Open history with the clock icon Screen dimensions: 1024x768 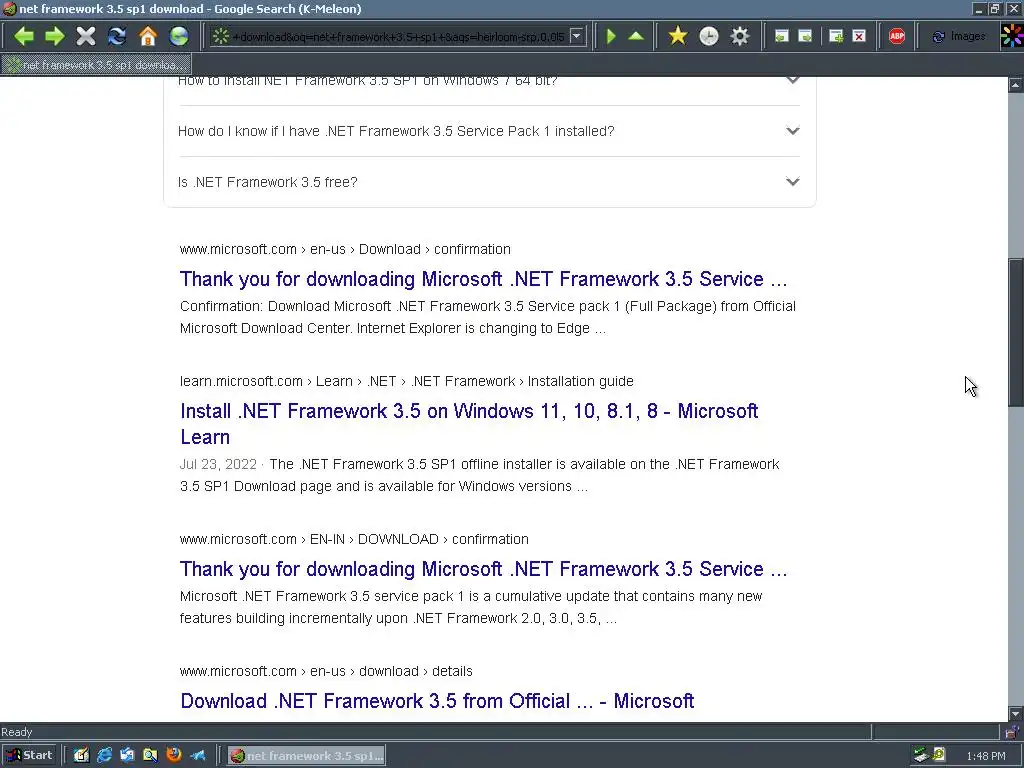coord(709,36)
